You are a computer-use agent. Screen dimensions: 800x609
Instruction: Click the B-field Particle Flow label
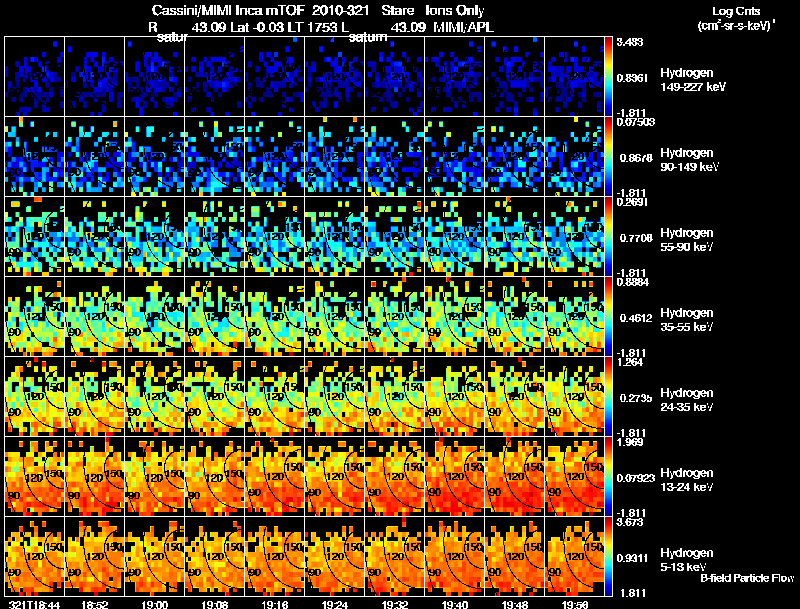tap(747, 578)
